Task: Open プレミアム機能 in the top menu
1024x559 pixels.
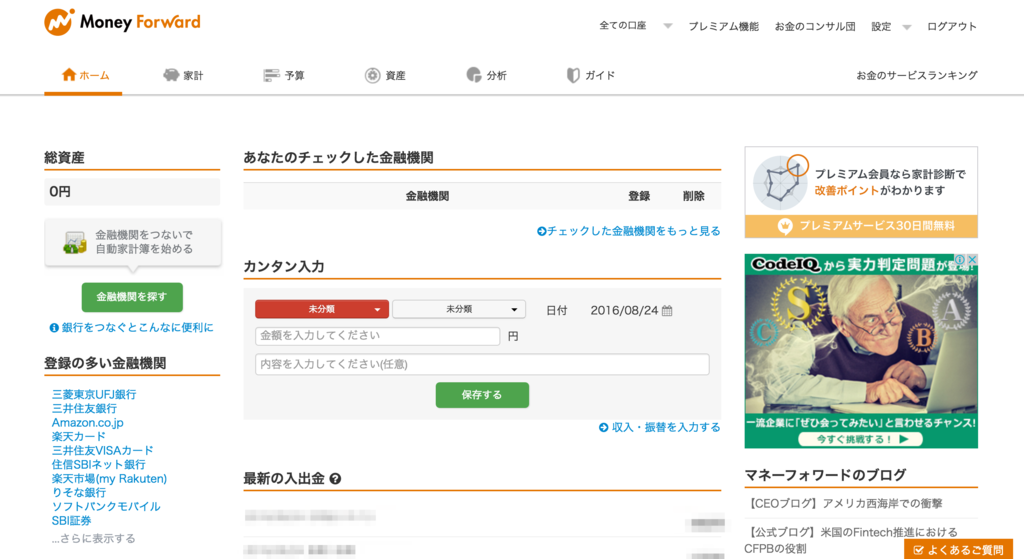Action: click(x=724, y=26)
